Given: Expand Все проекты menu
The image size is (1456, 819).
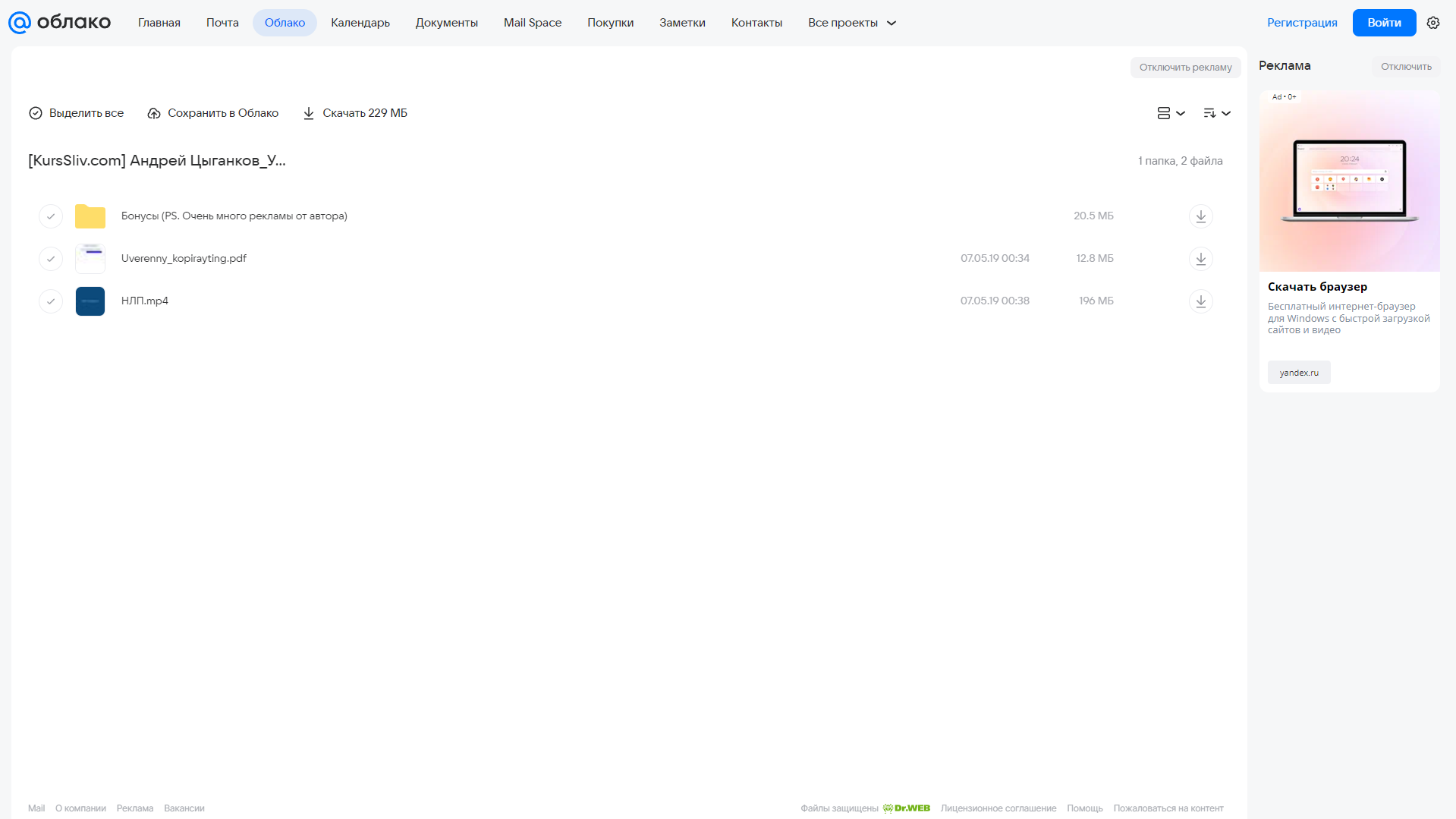Looking at the screenshot, I should (x=852, y=23).
